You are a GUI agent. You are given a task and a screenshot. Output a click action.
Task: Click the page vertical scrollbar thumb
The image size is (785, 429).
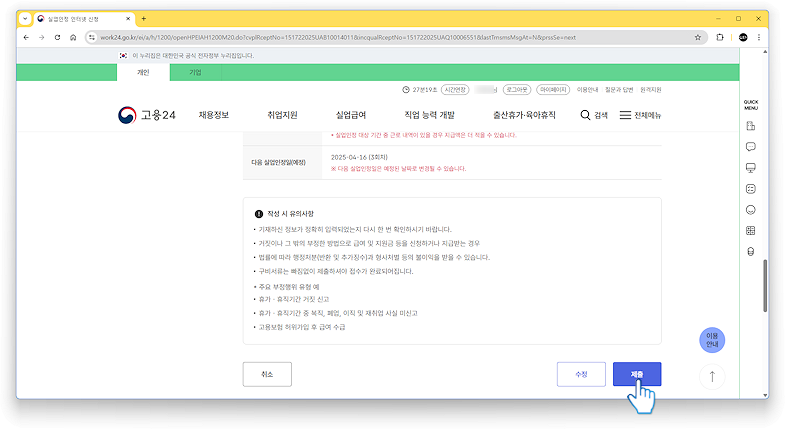pos(765,286)
